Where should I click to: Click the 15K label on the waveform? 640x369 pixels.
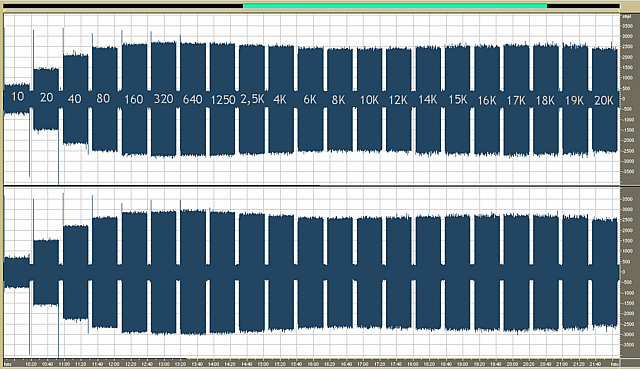point(458,100)
